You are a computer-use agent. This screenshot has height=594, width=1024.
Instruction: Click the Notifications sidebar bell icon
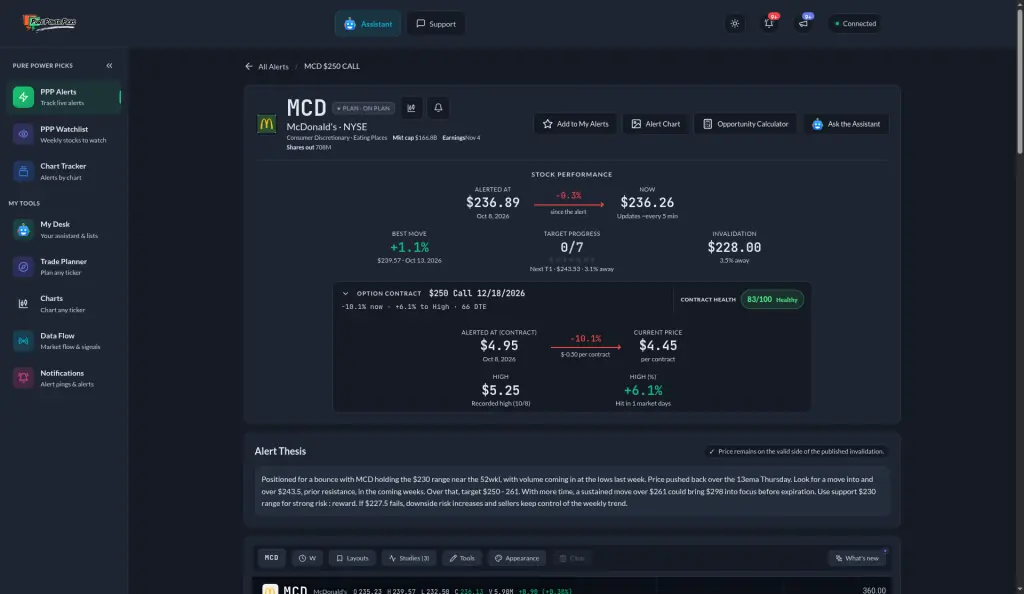24,378
